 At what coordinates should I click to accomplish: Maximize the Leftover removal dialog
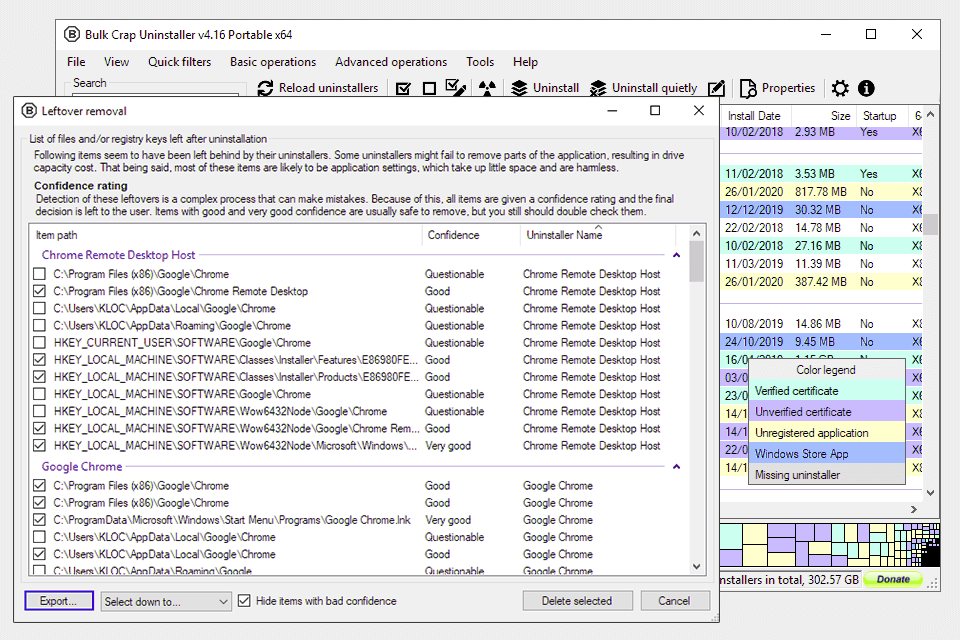[655, 110]
